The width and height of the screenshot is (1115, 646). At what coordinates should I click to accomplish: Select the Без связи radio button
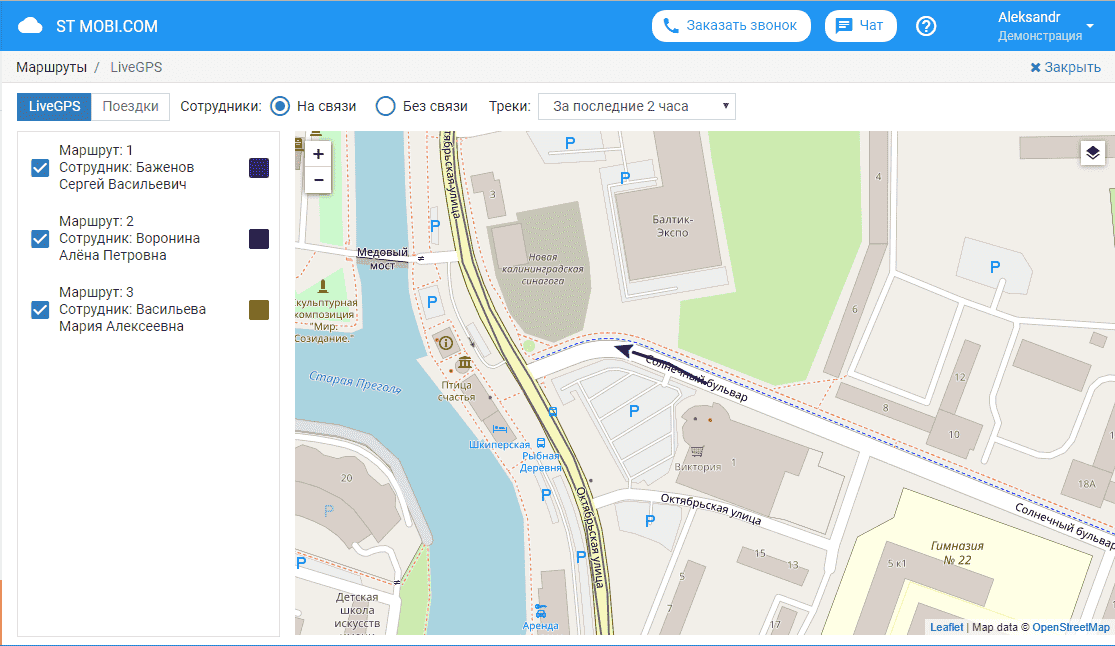tap(386, 107)
